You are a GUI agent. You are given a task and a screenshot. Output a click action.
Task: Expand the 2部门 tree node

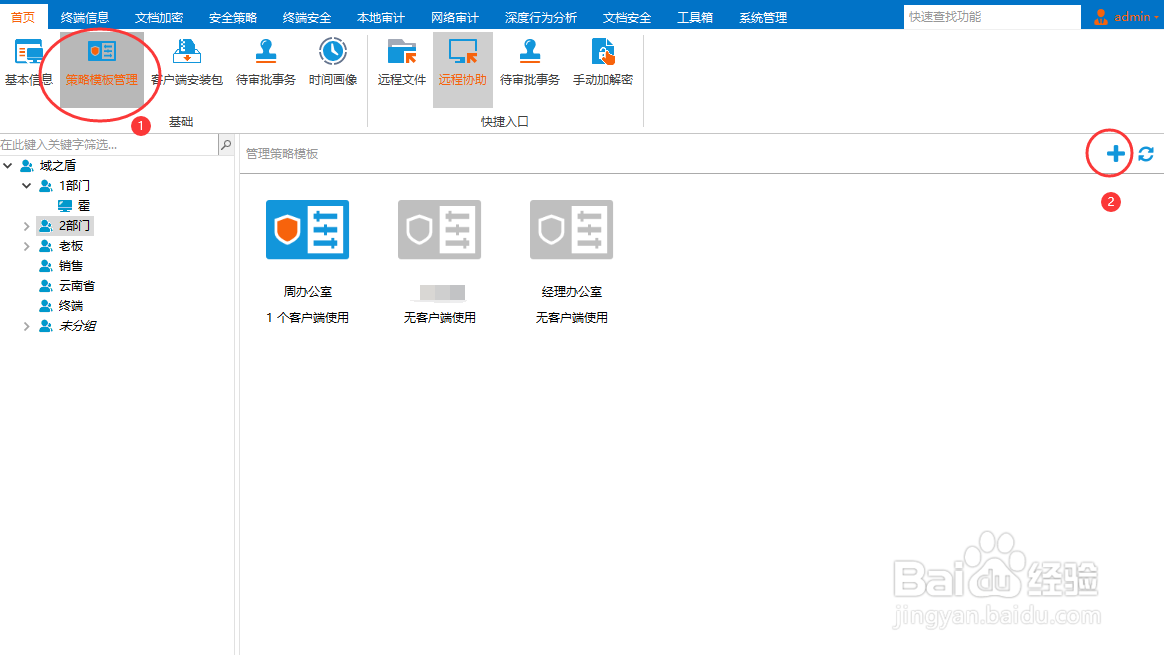pyautogui.click(x=27, y=226)
